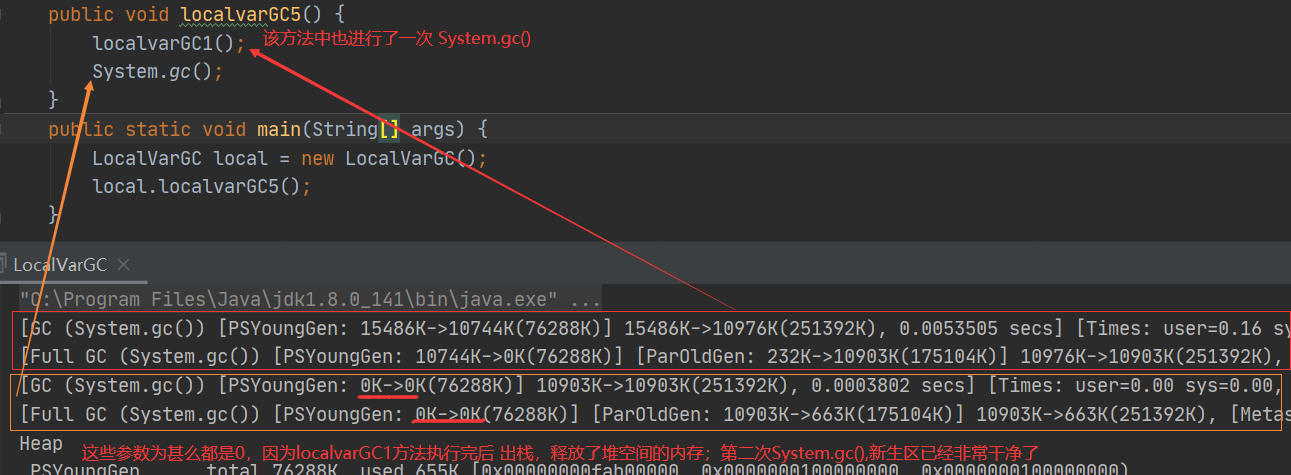Click the Heap line in console output
Viewport: 1291px width, 475px height.
coord(41,443)
